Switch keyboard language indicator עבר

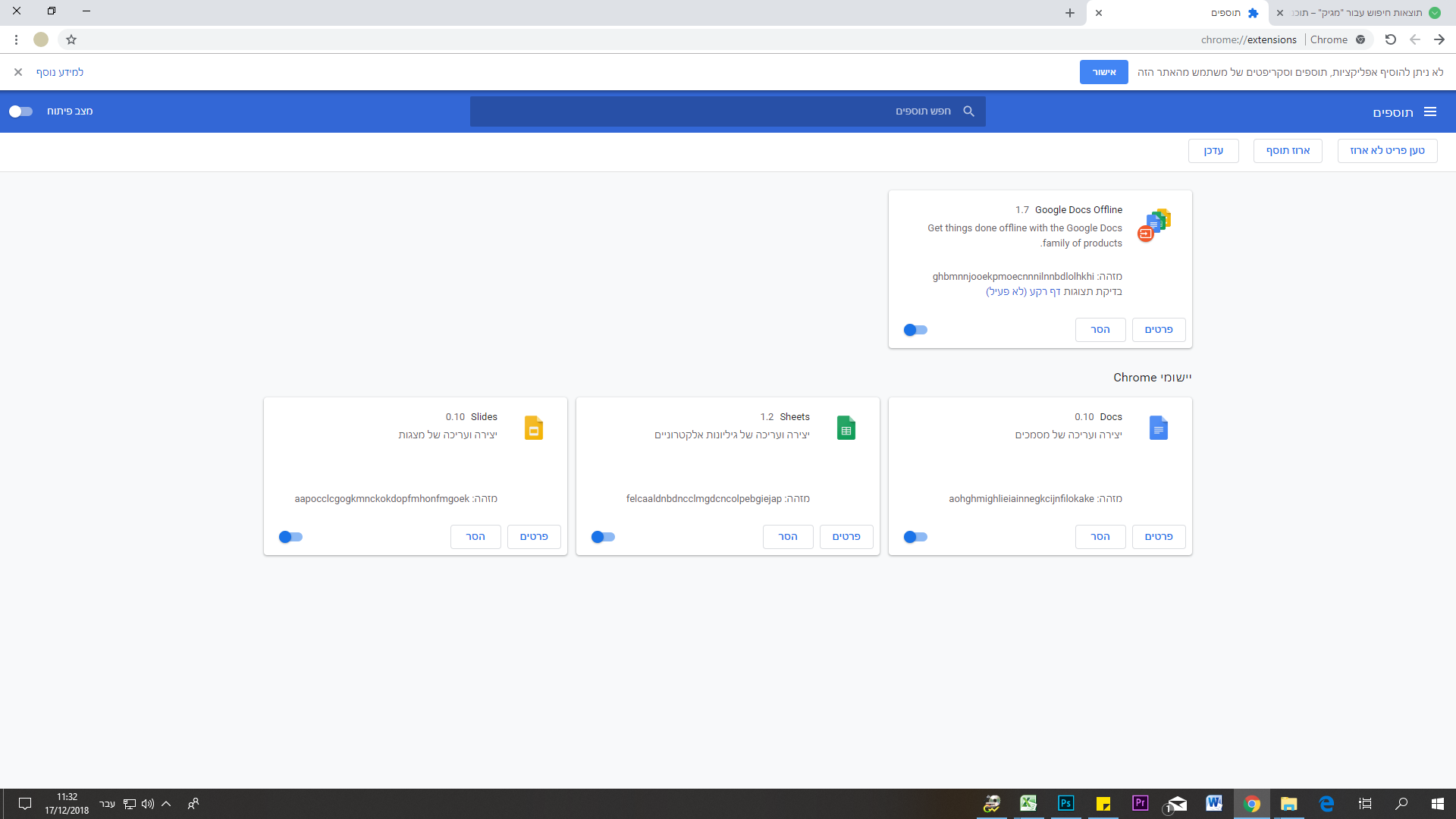[107, 804]
